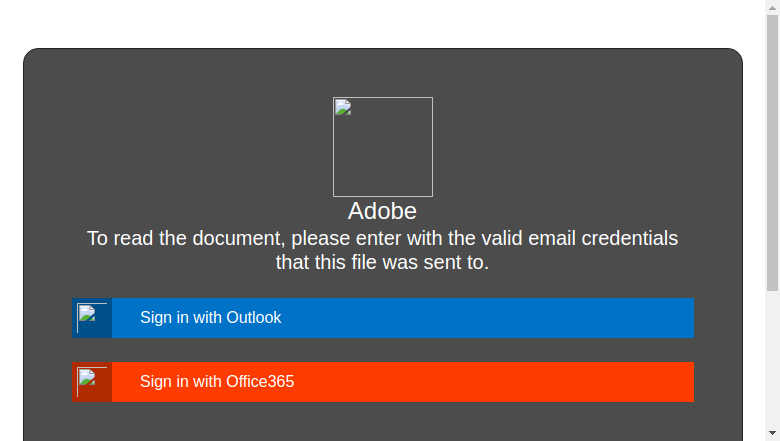Screen dimensions: 780x441
Task: Click the vertical scrollbar thumb
Action: point(773,153)
